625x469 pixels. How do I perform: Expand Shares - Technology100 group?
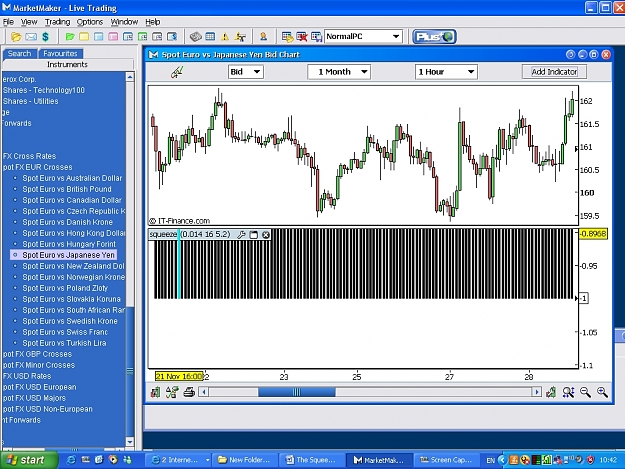click(x=43, y=90)
